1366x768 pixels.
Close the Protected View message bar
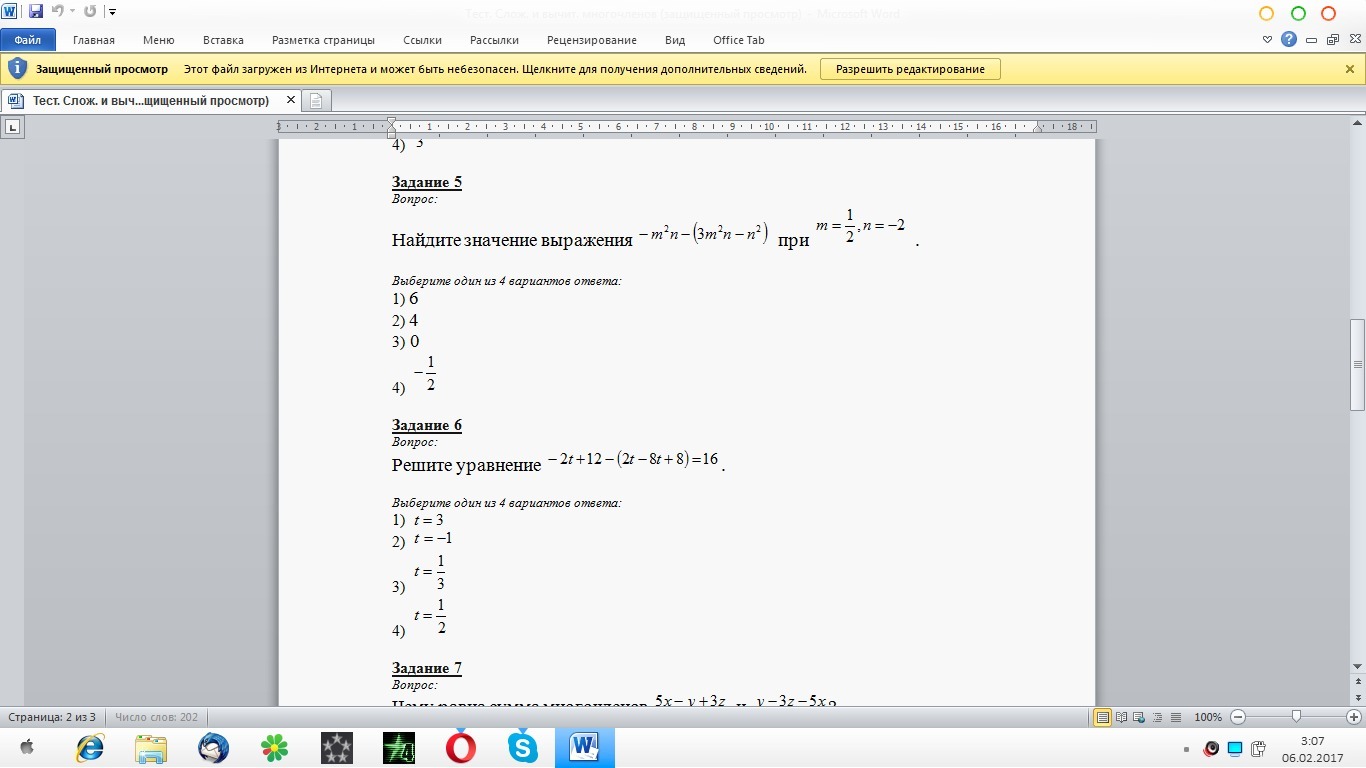1349,69
